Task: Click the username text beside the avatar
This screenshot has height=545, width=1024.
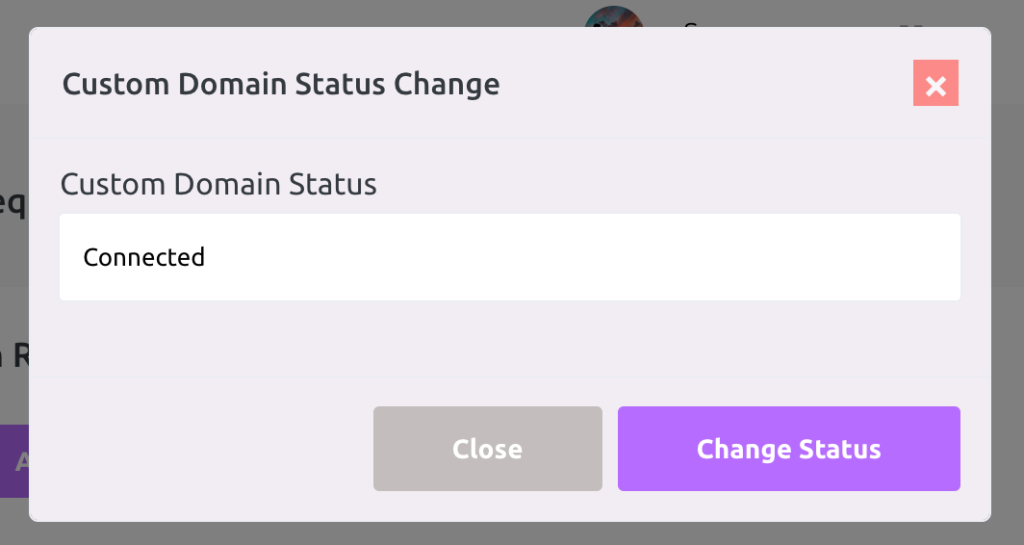Action: click(x=690, y=24)
